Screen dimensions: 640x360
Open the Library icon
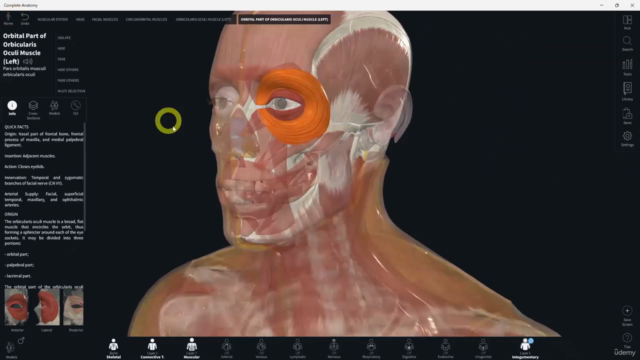[627, 91]
